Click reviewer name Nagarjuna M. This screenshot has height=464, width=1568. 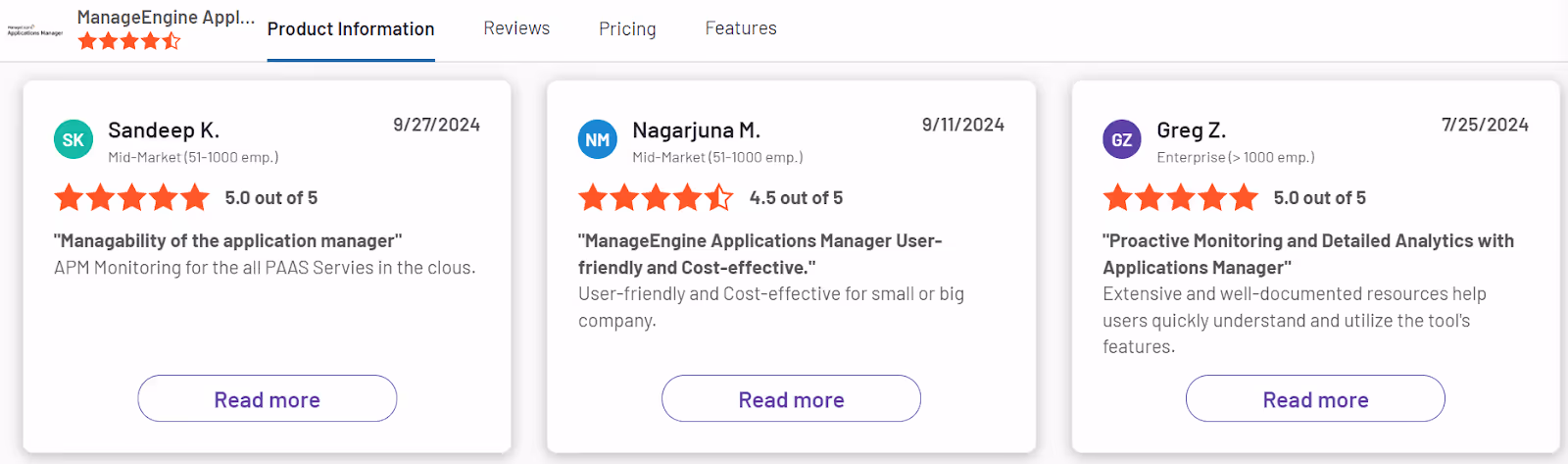(696, 130)
